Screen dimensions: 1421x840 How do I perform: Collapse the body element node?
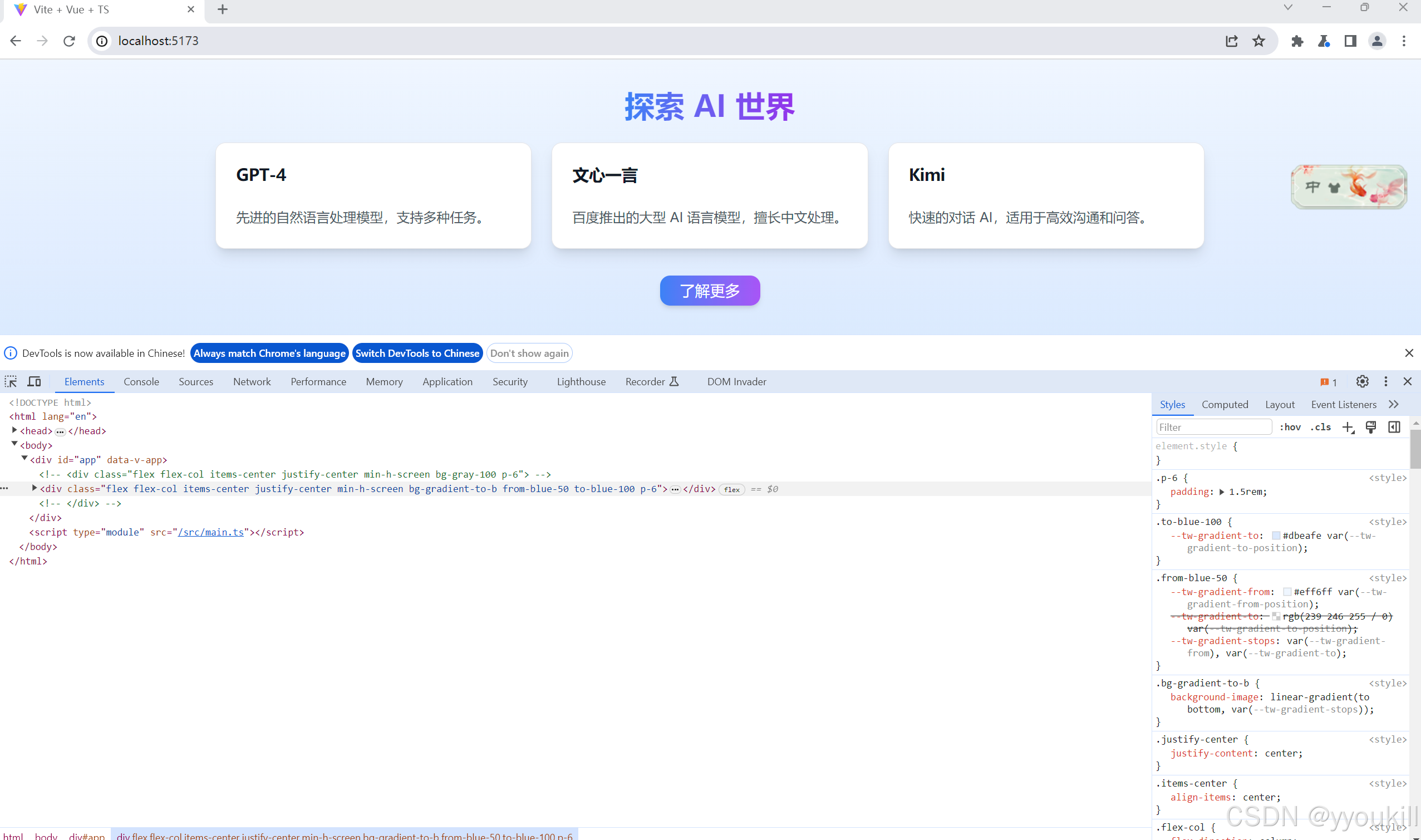tap(14, 445)
